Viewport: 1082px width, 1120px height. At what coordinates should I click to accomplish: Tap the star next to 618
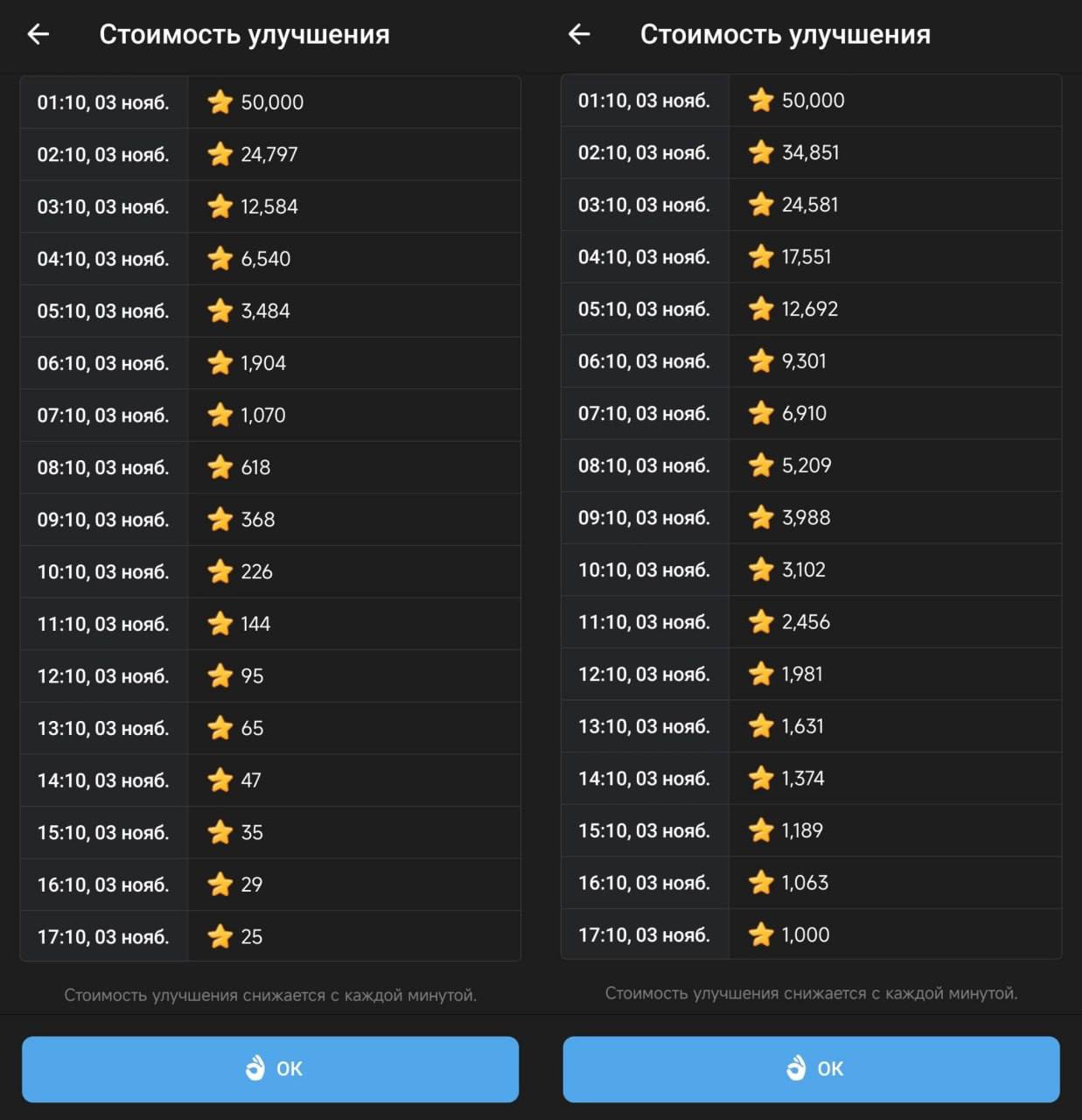(x=220, y=467)
